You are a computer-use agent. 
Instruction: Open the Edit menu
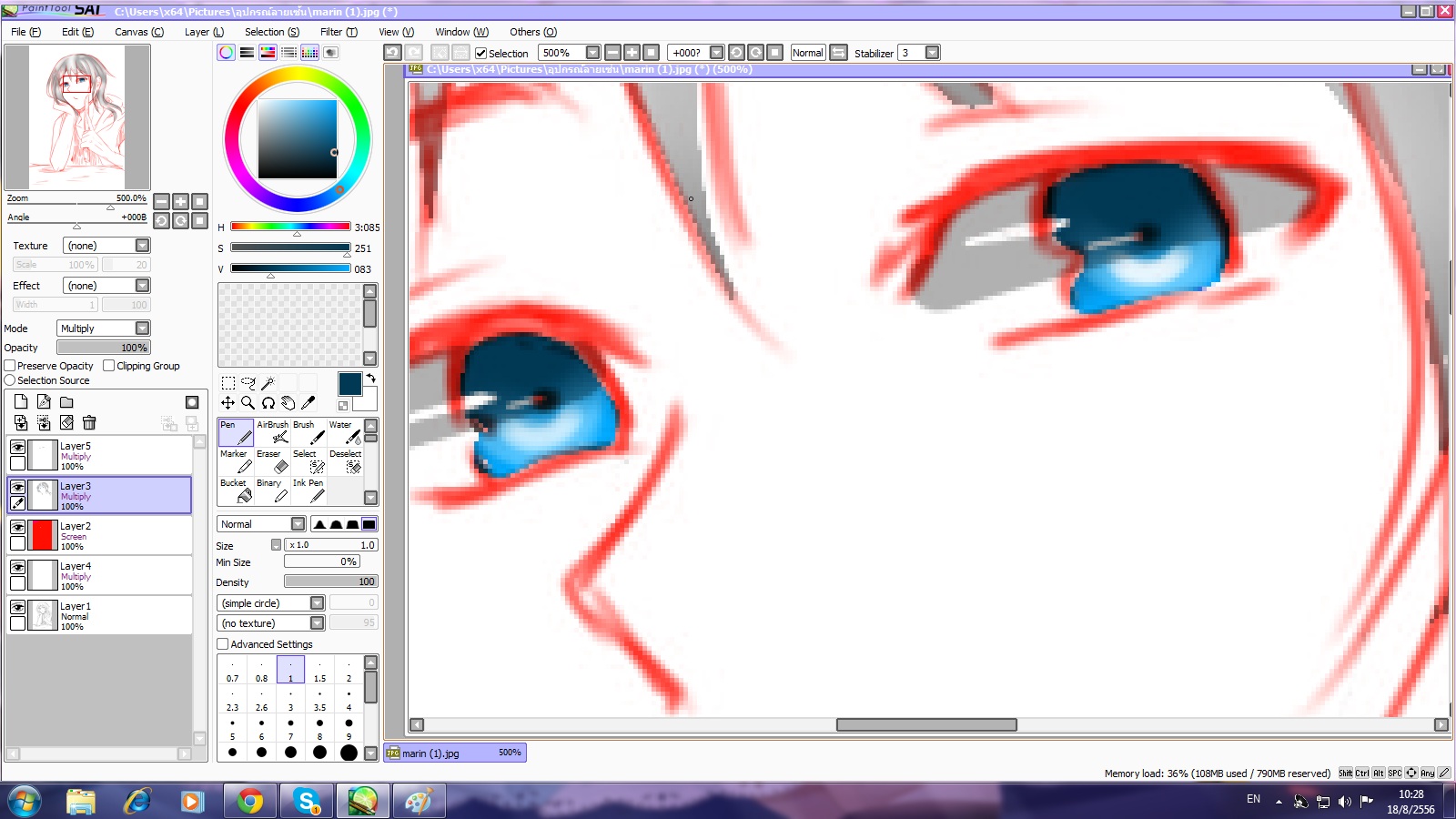(x=77, y=32)
